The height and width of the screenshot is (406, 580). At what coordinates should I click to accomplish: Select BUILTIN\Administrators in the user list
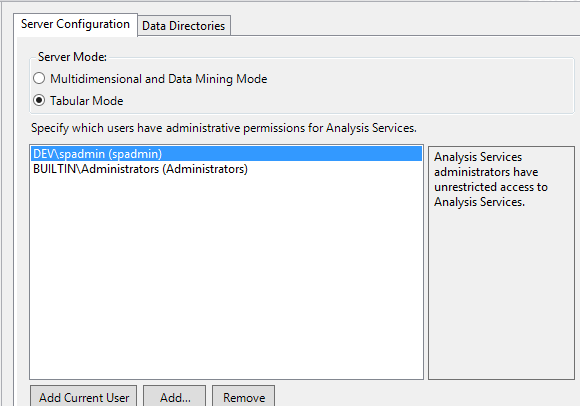[x=226, y=169]
